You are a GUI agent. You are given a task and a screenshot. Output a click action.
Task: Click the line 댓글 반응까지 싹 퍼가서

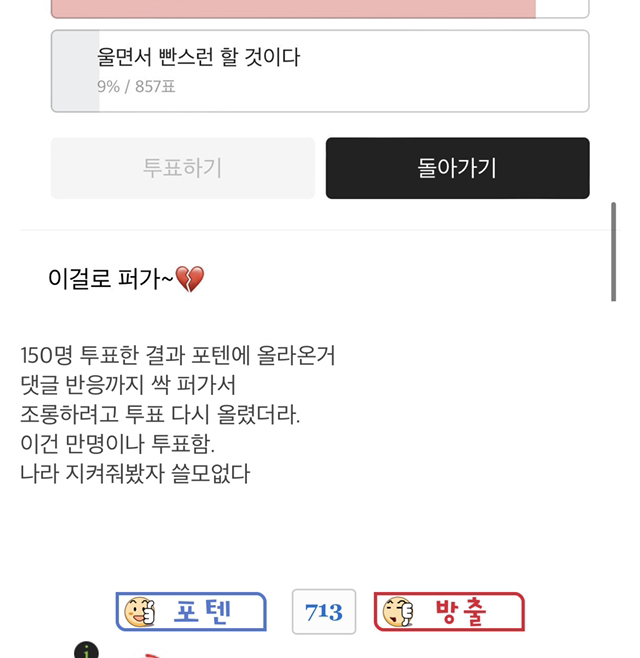pyautogui.click(x=127, y=384)
